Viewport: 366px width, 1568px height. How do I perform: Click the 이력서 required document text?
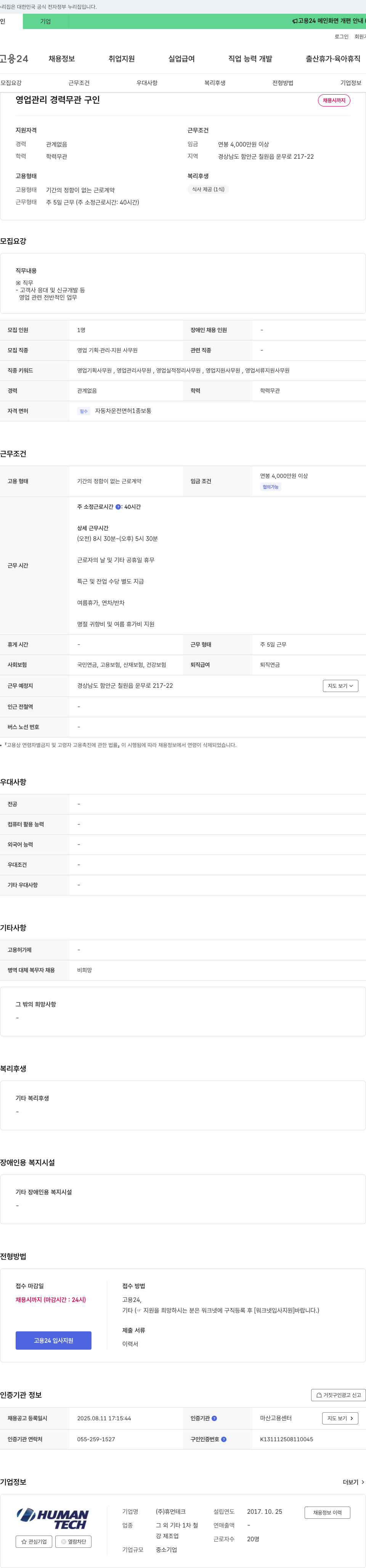[x=130, y=1344]
